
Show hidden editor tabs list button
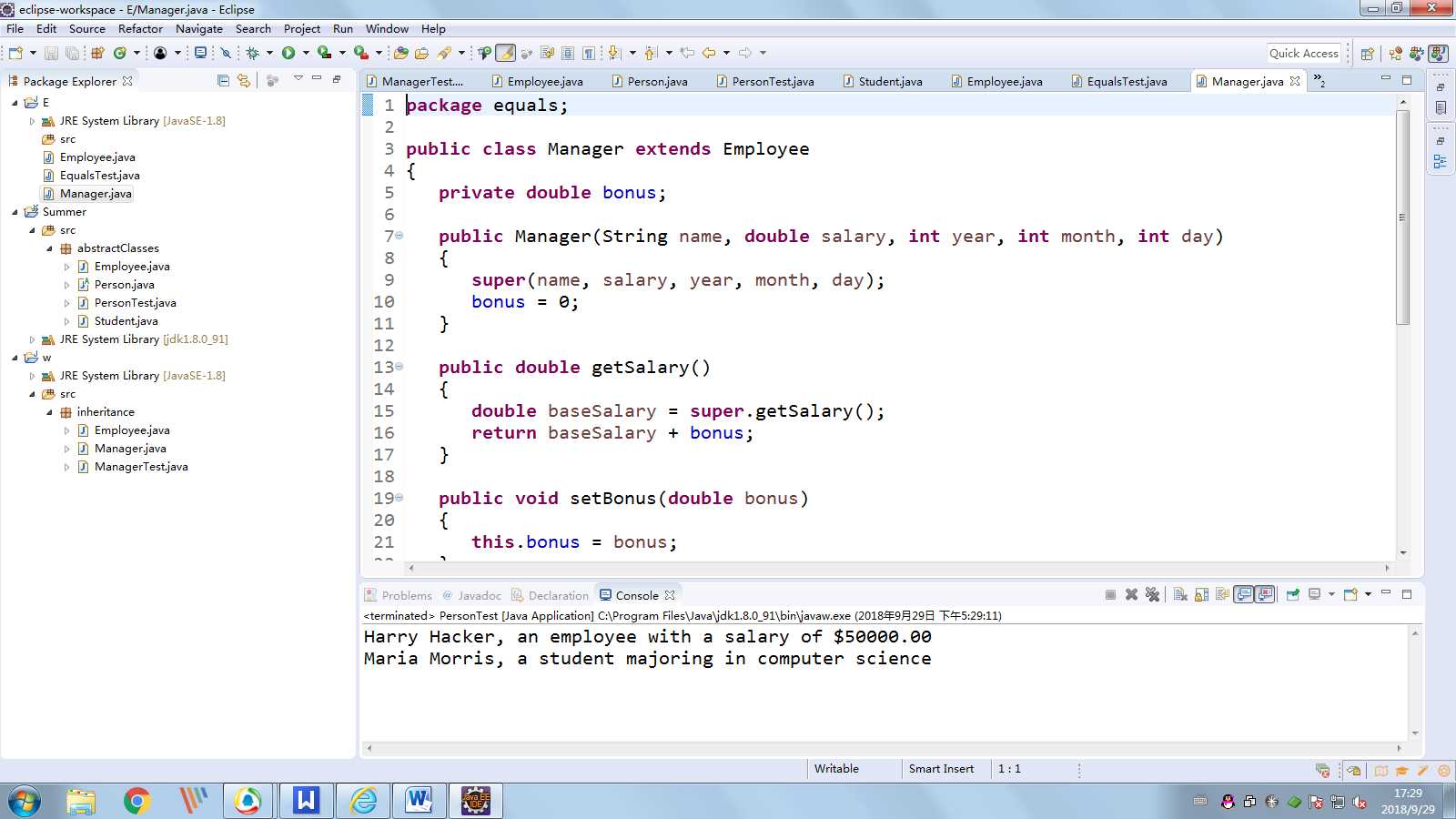pyautogui.click(x=1319, y=81)
